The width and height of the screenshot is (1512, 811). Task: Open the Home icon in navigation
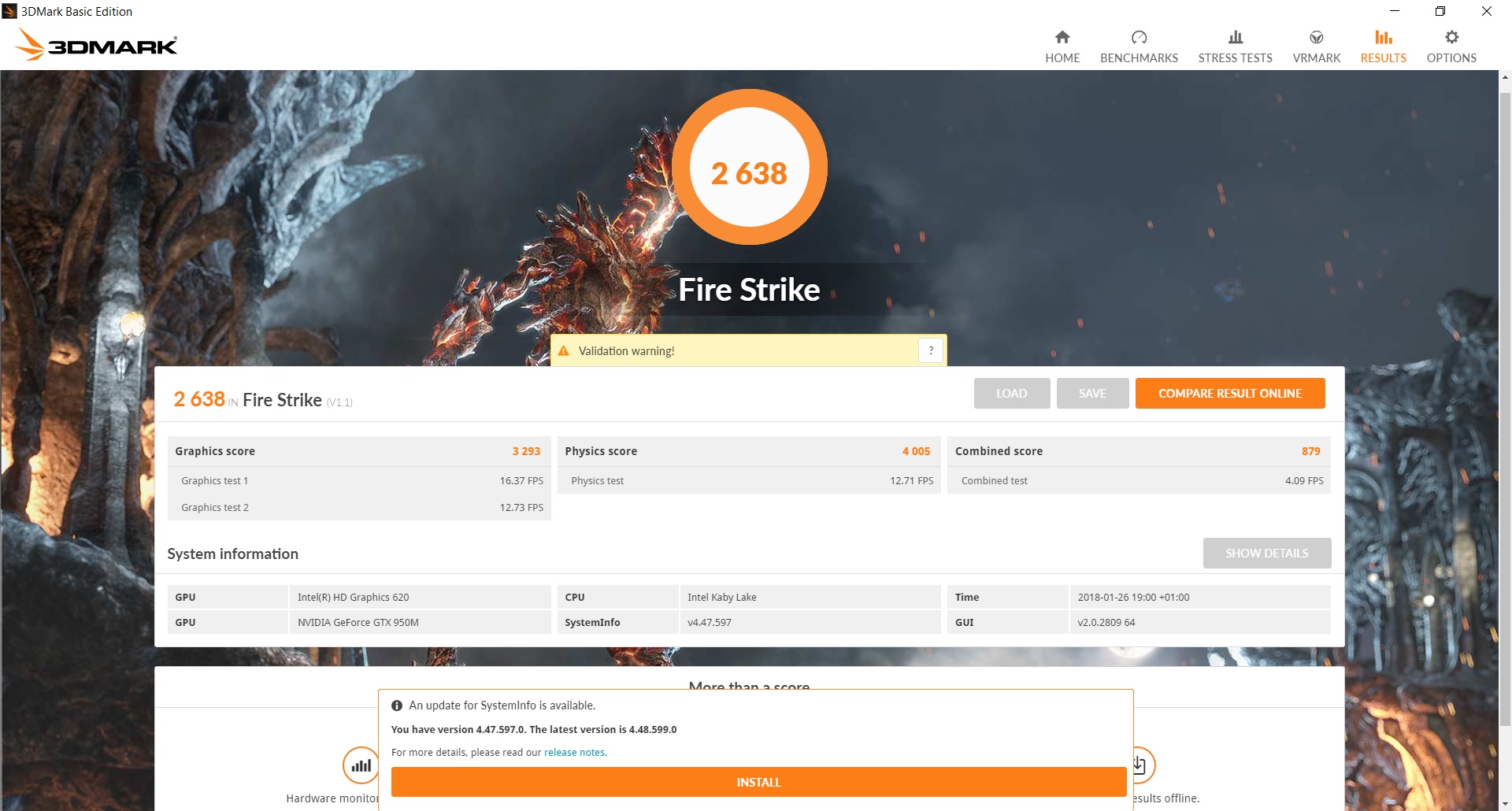pos(1062,37)
